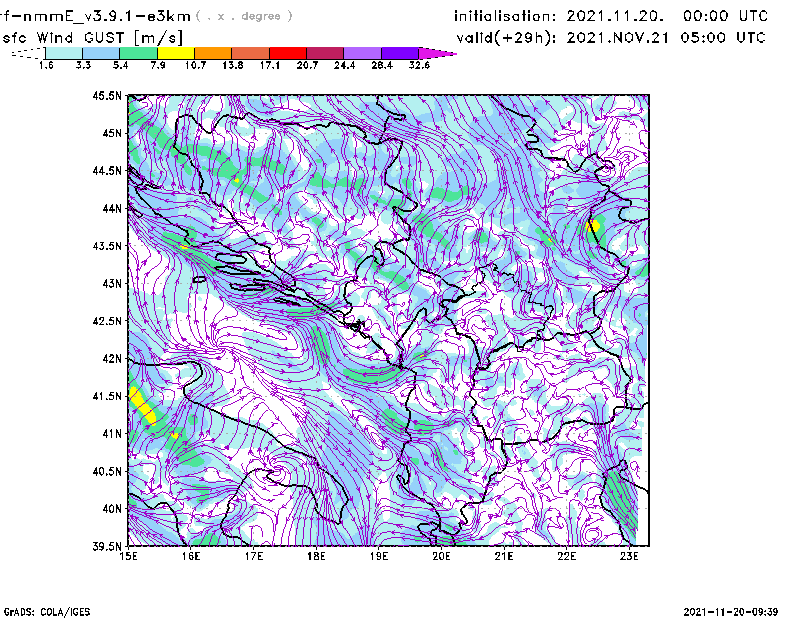Screen dimensions: 800x618
Task: Click the 'valid(+29h):' label
Action: point(506,38)
